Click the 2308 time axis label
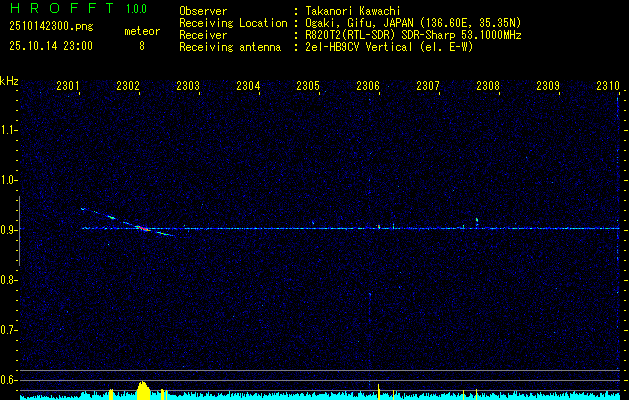This screenshot has width=629, height=400. coord(488,85)
